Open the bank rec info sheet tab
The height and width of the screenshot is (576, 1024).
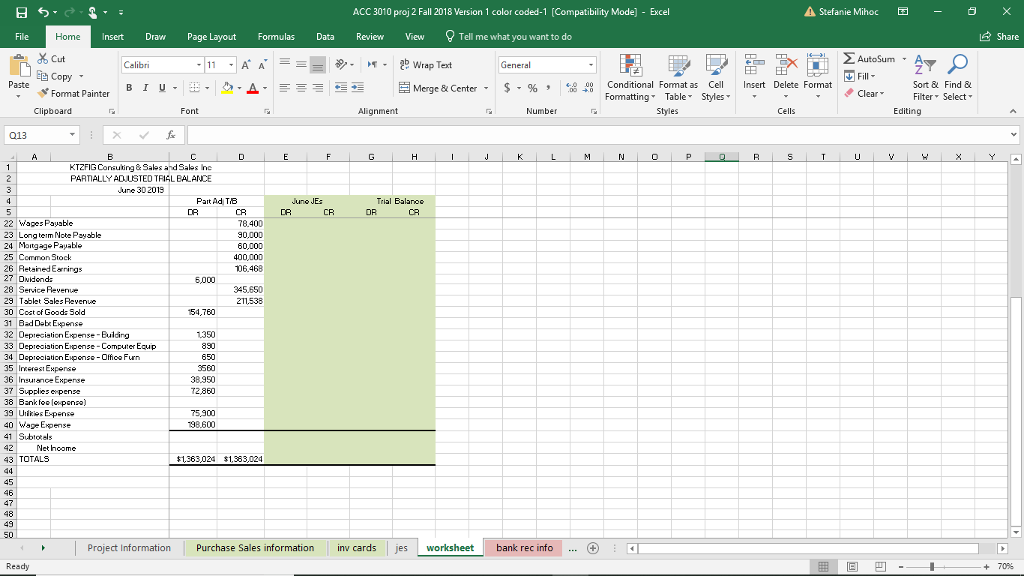(x=524, y=548)
